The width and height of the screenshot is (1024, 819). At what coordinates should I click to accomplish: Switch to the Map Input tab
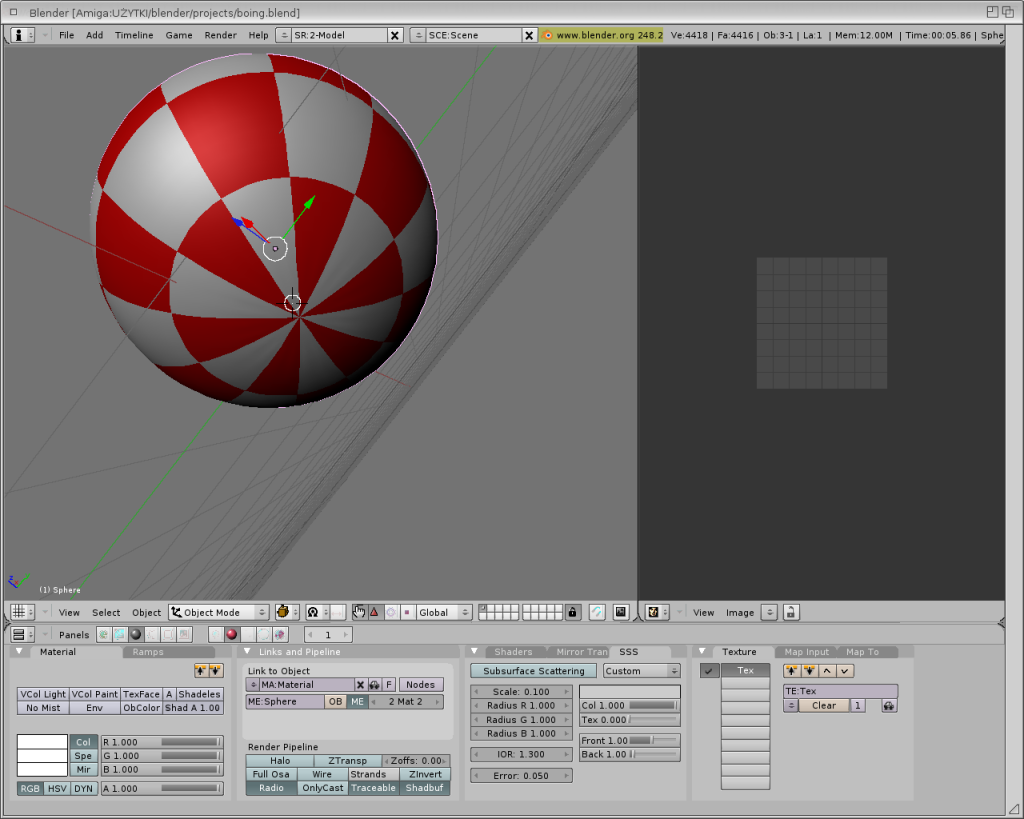click(807, 652)
